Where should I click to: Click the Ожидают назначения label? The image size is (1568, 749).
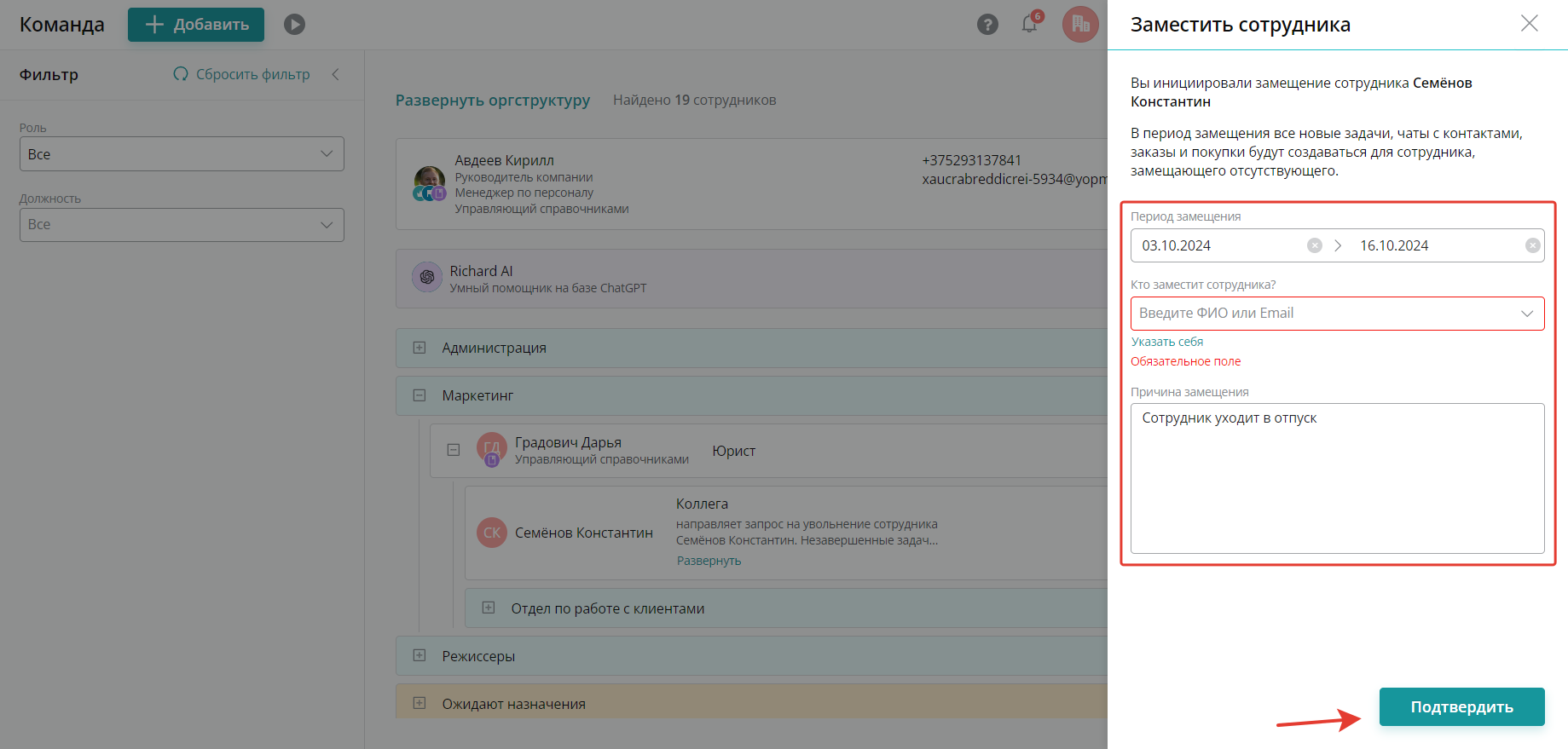tap(513, 704)
